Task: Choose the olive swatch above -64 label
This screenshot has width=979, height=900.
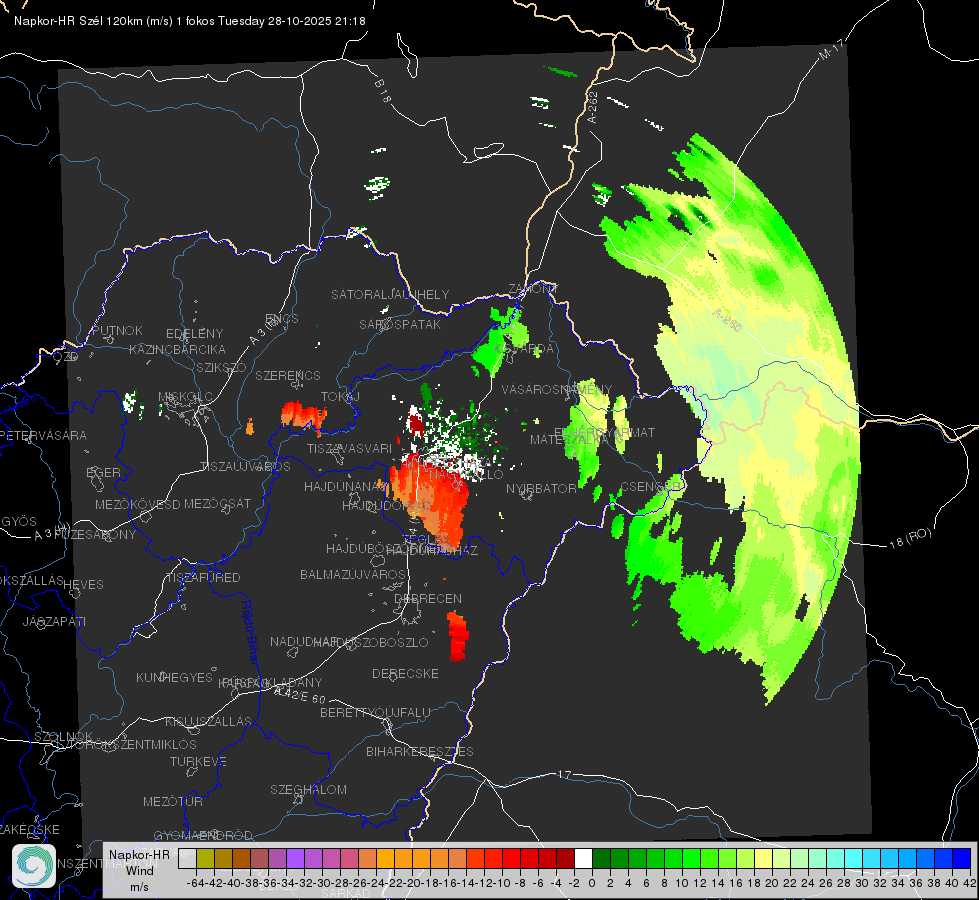Action: [x=205, y=858]
